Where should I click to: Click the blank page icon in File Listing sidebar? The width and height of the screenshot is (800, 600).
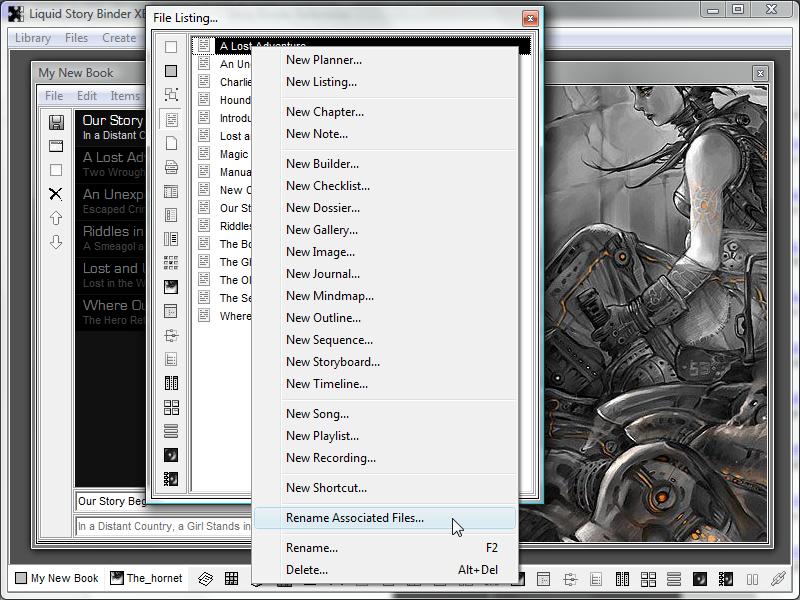[171, 143]
